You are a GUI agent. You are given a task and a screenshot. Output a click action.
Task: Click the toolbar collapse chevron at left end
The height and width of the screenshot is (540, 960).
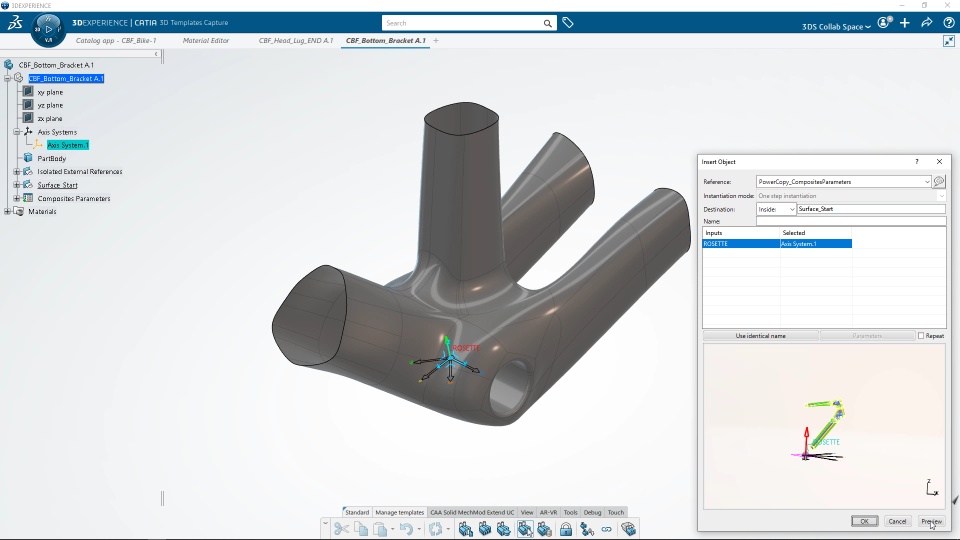tap(325, 525)
